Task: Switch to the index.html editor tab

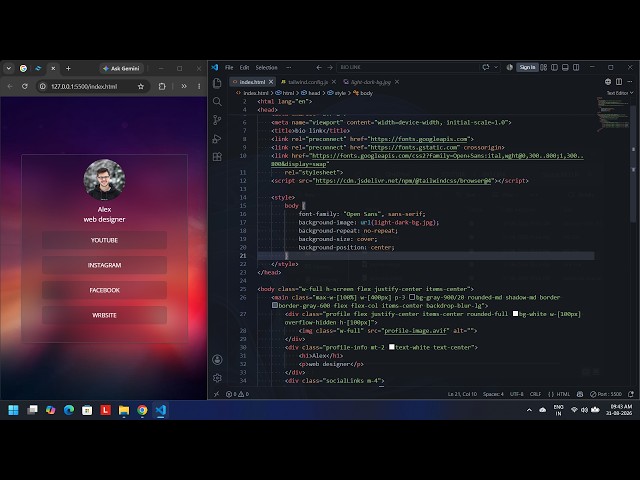Action: coord(251,82)
